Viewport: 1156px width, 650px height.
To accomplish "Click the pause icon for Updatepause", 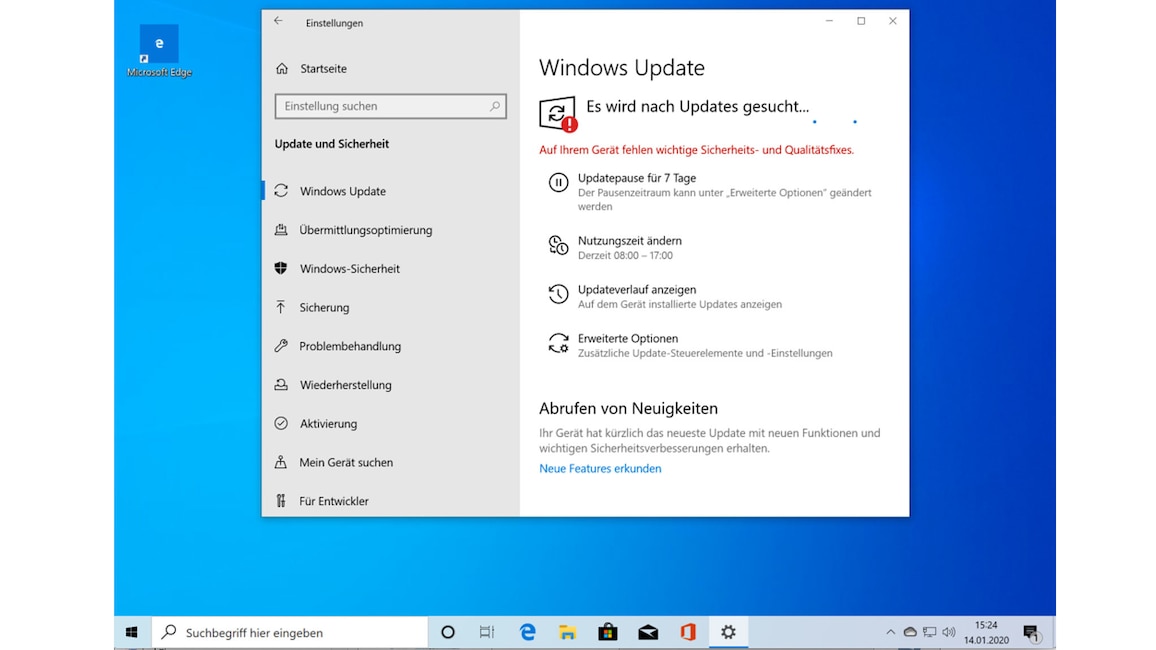I will tap(558, 182).
